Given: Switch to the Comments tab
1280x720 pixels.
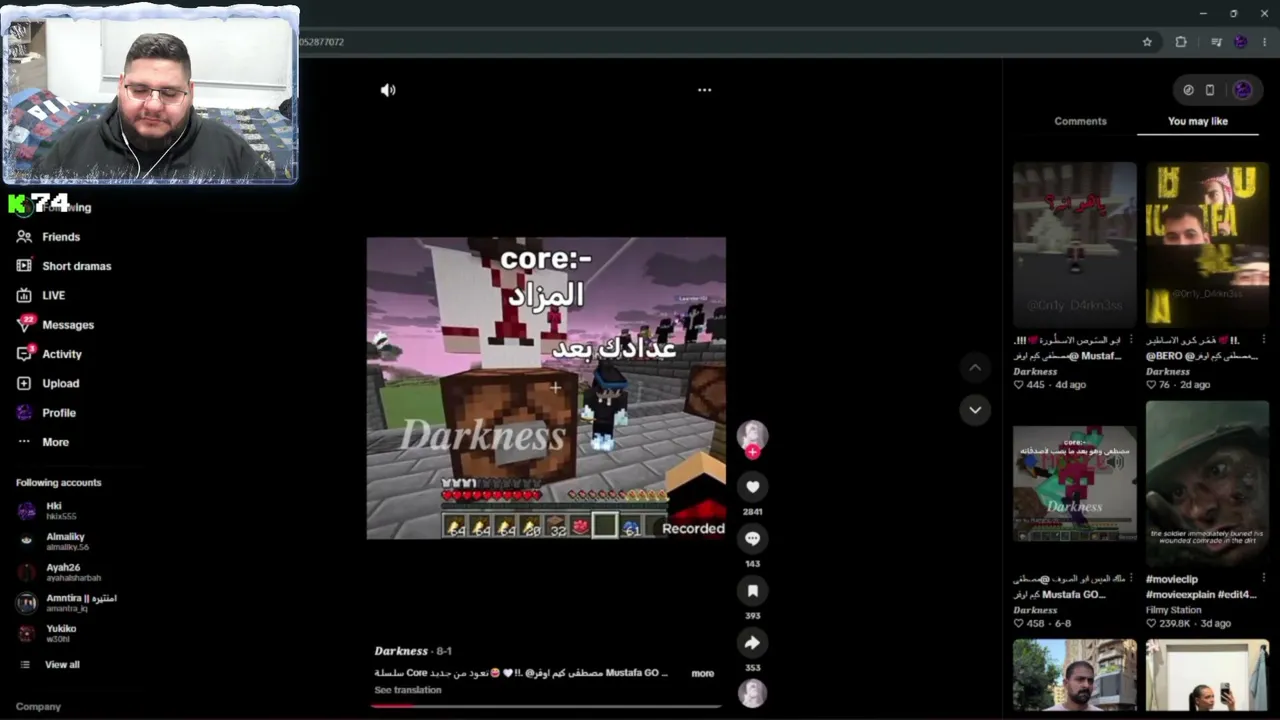Looking at the screenshot, I should pos(1080,121).
